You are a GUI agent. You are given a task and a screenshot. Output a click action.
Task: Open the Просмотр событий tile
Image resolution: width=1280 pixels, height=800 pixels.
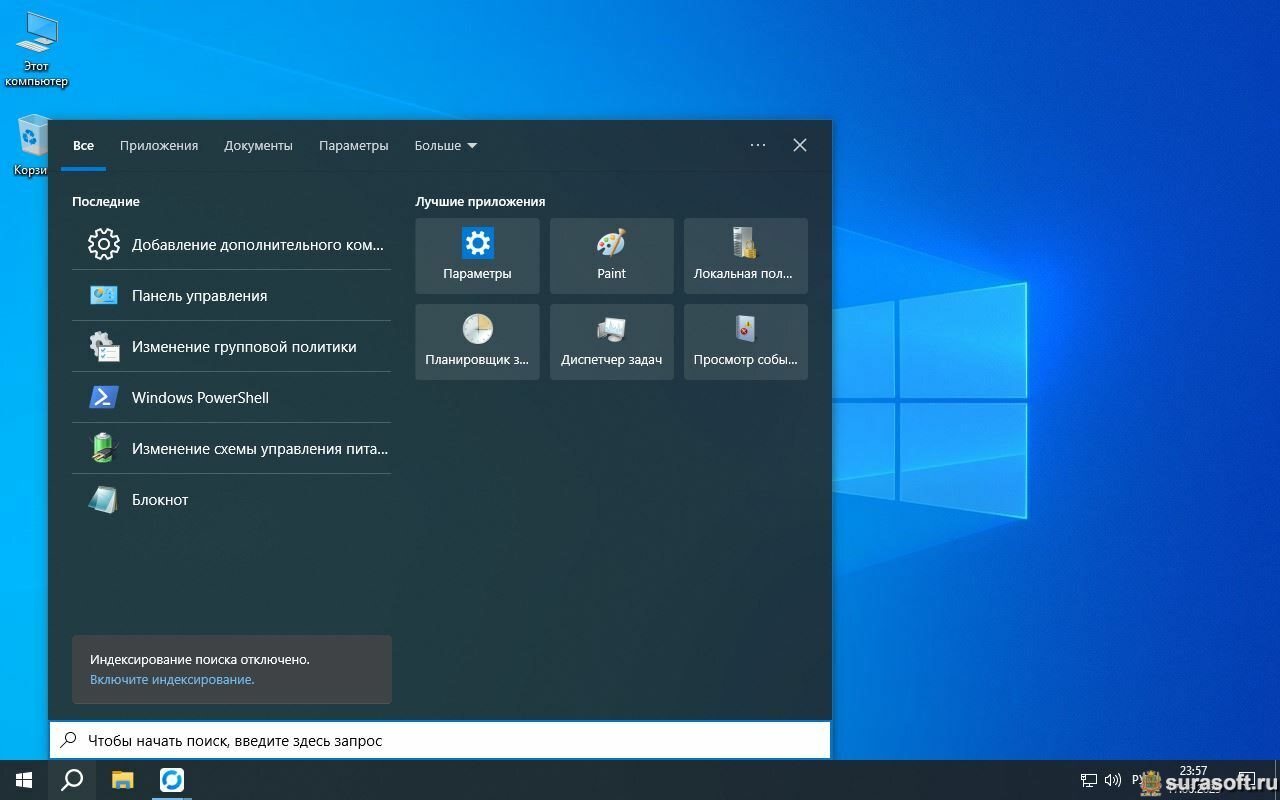(x=745, y=342)
